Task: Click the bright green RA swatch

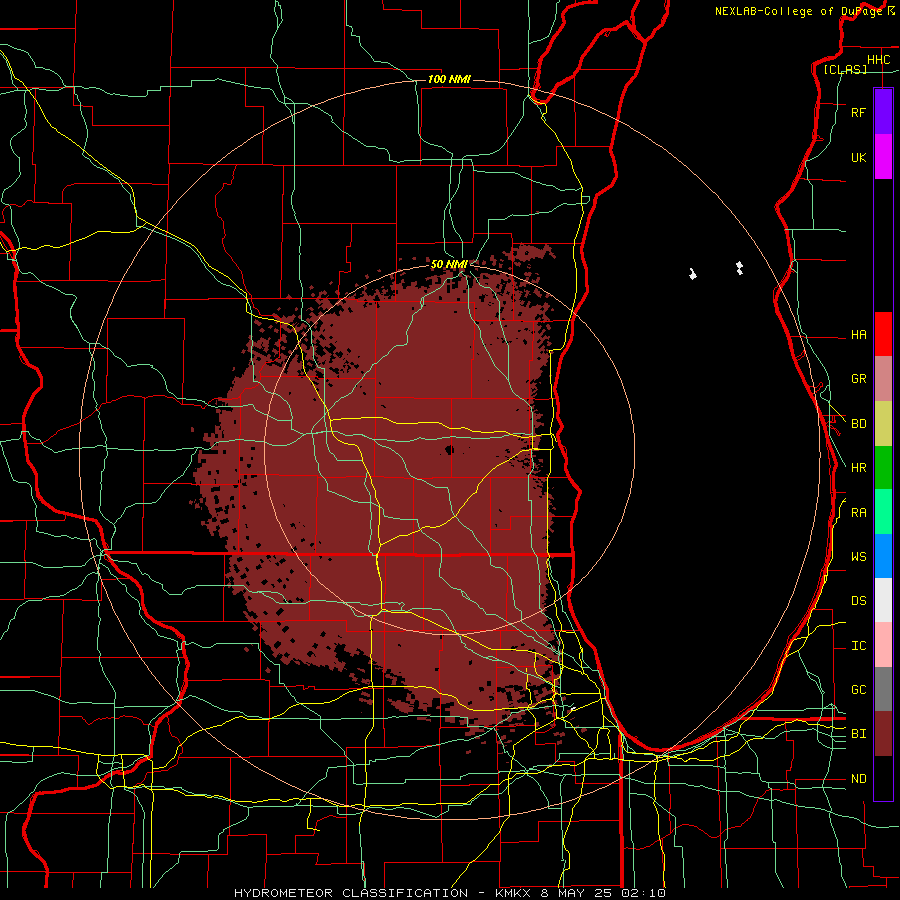Action: (x=883, y=512)
